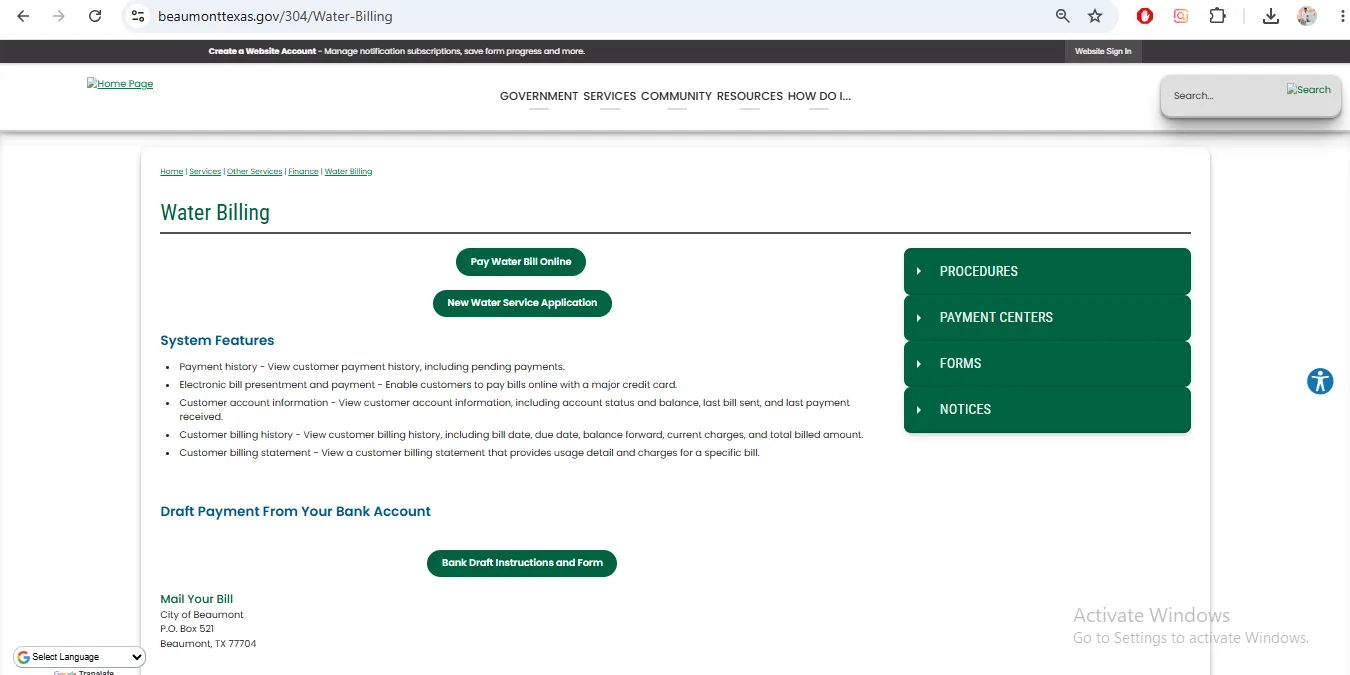
Task: Expand the PROCEDURES panel
Action: click(1047, 271)
